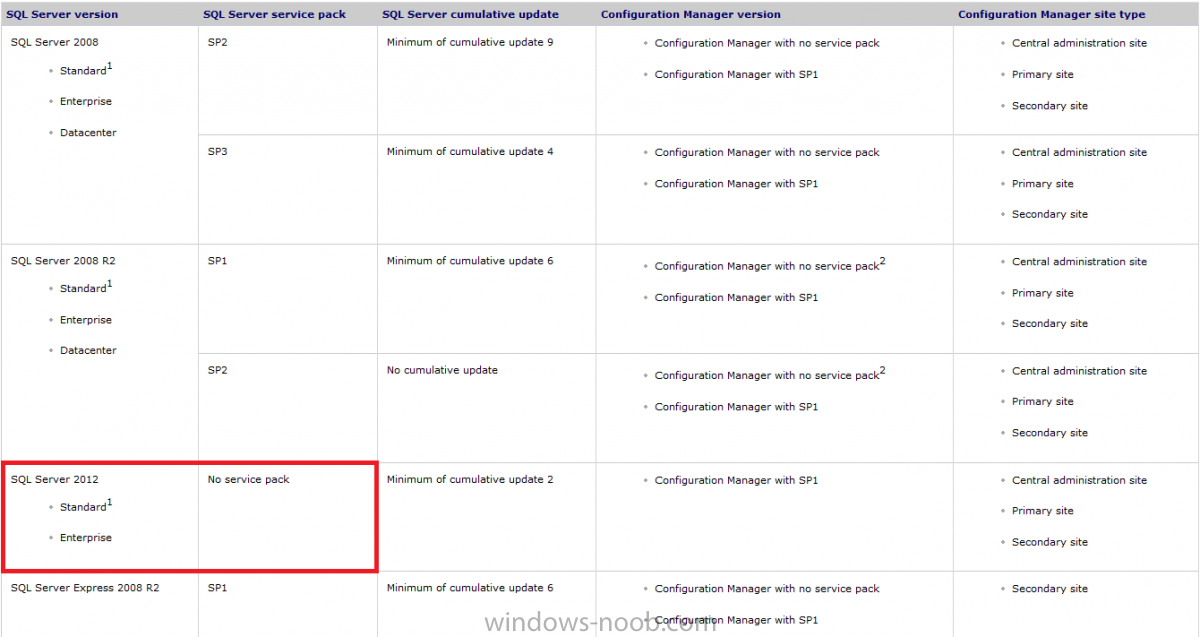
Task: Click Secondary site in No cumulative update row
Action: pos(1049,433)
